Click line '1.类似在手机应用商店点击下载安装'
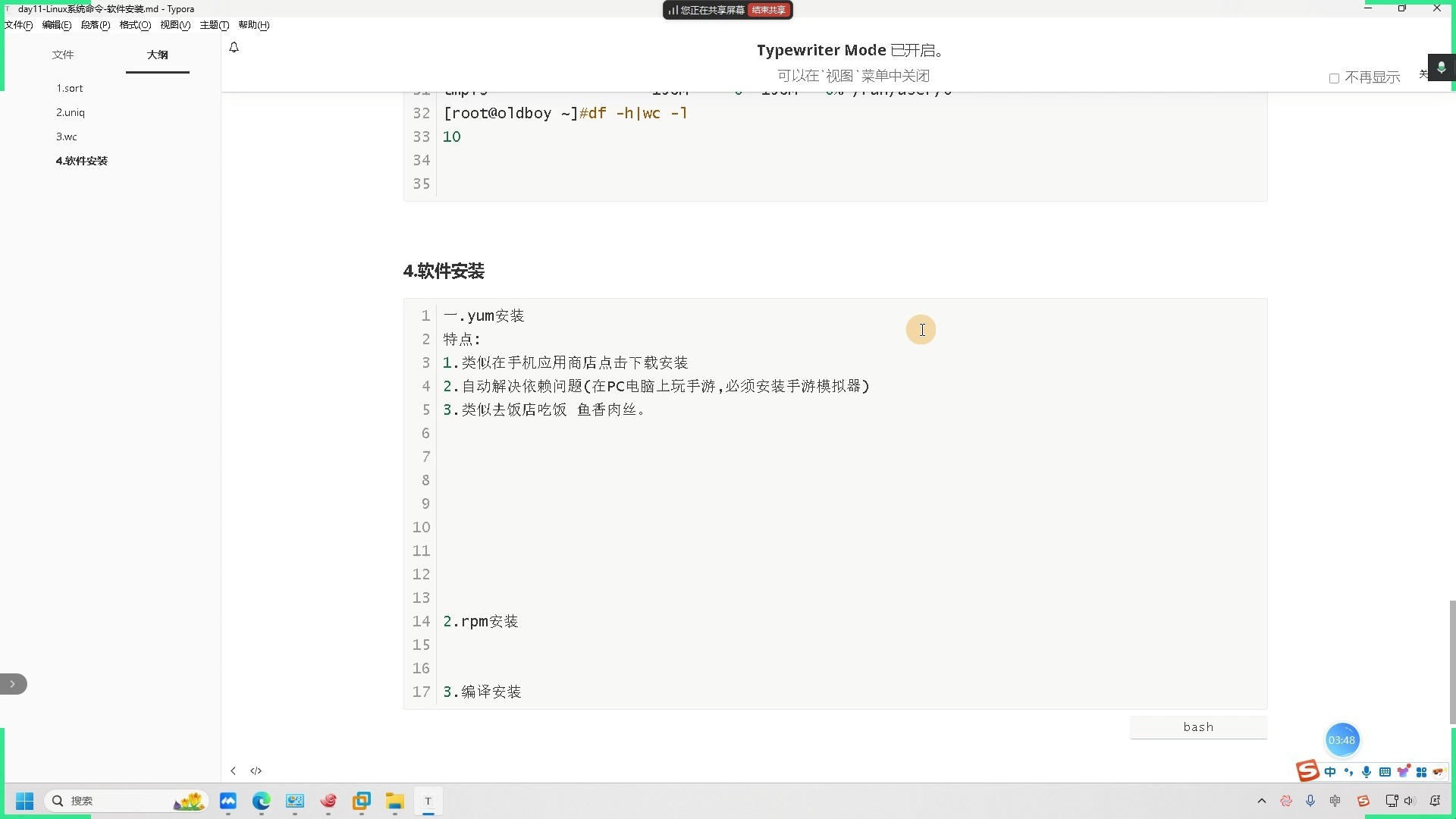The height and width of the screenshot is (819, 1456). [566, 362]
